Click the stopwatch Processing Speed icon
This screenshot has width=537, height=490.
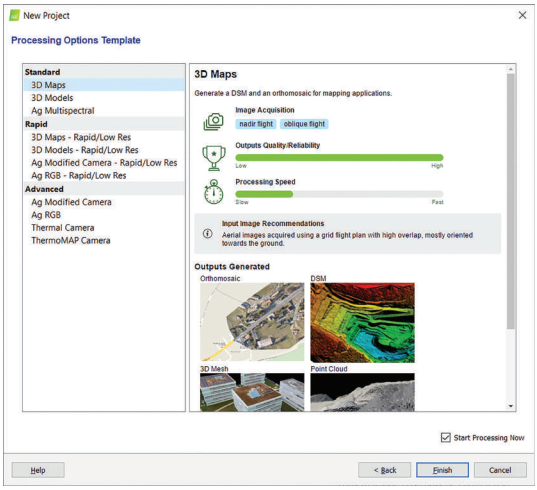(x=214, y=192)
